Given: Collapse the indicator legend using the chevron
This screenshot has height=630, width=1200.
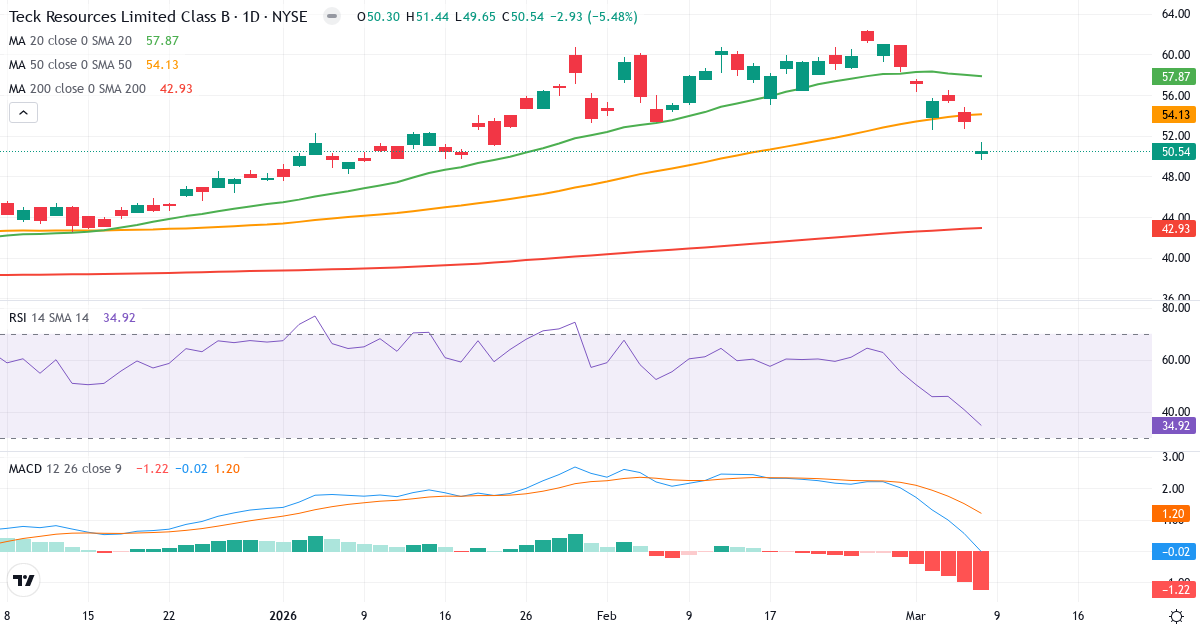Looking at the screenshot, I should click(x=22, y=112).
